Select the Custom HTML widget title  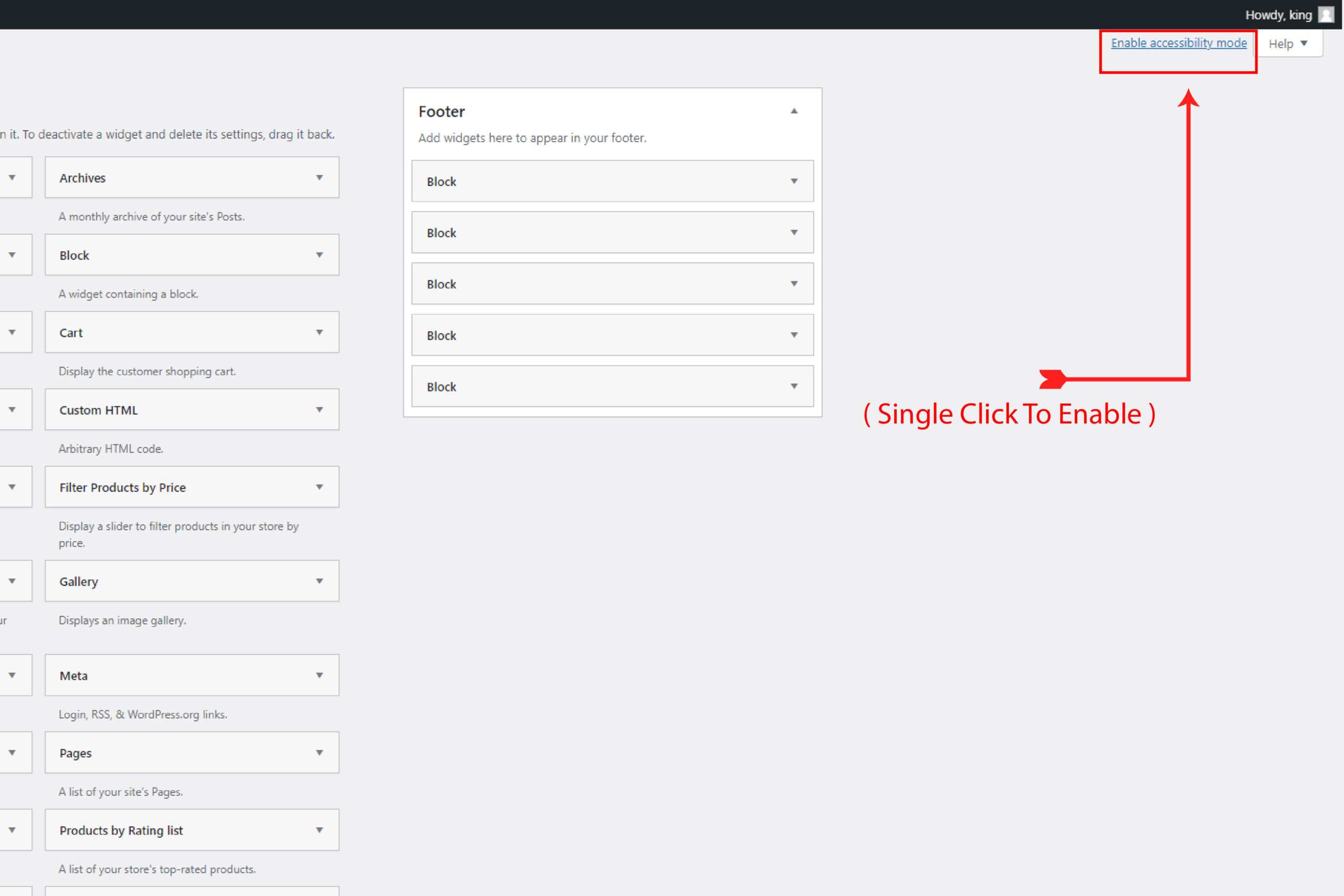(98, 410)
